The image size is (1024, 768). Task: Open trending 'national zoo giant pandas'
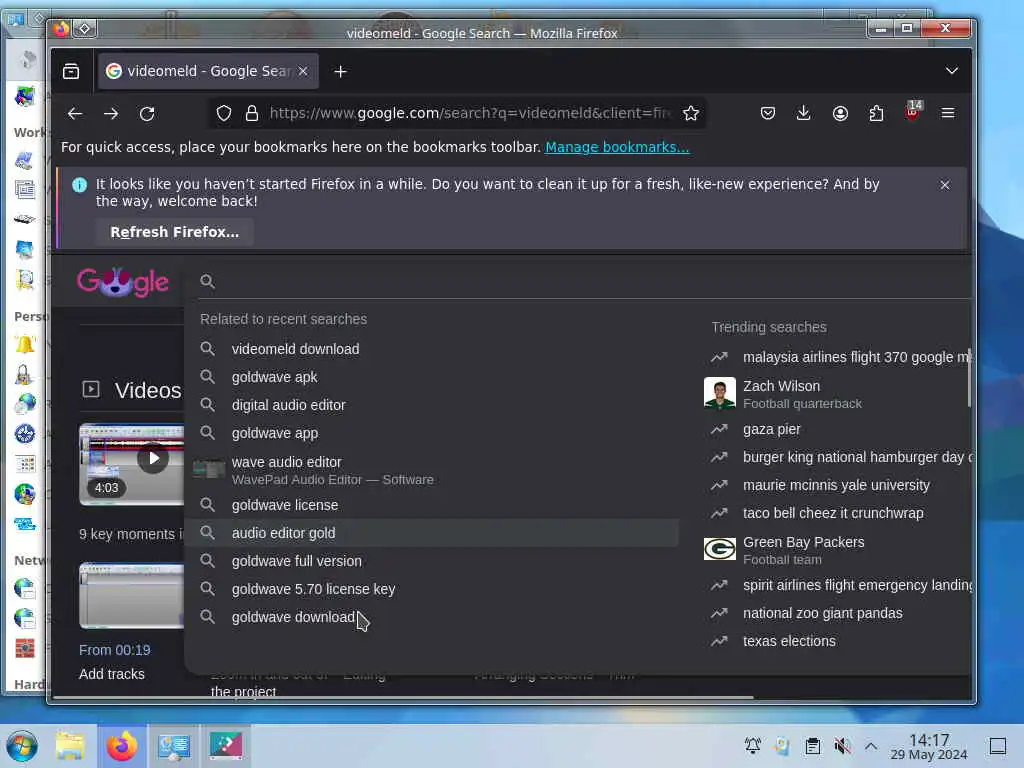point(839,613)
